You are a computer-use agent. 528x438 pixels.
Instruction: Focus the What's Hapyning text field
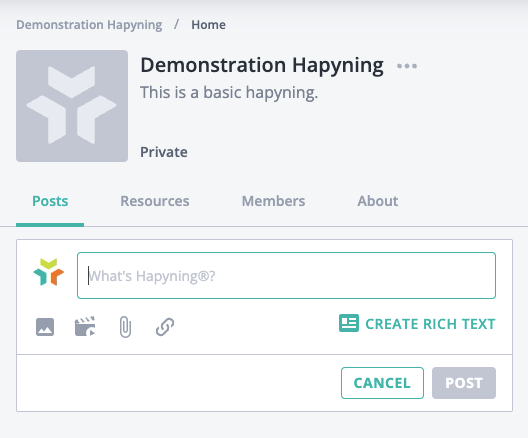coord(286,275)
